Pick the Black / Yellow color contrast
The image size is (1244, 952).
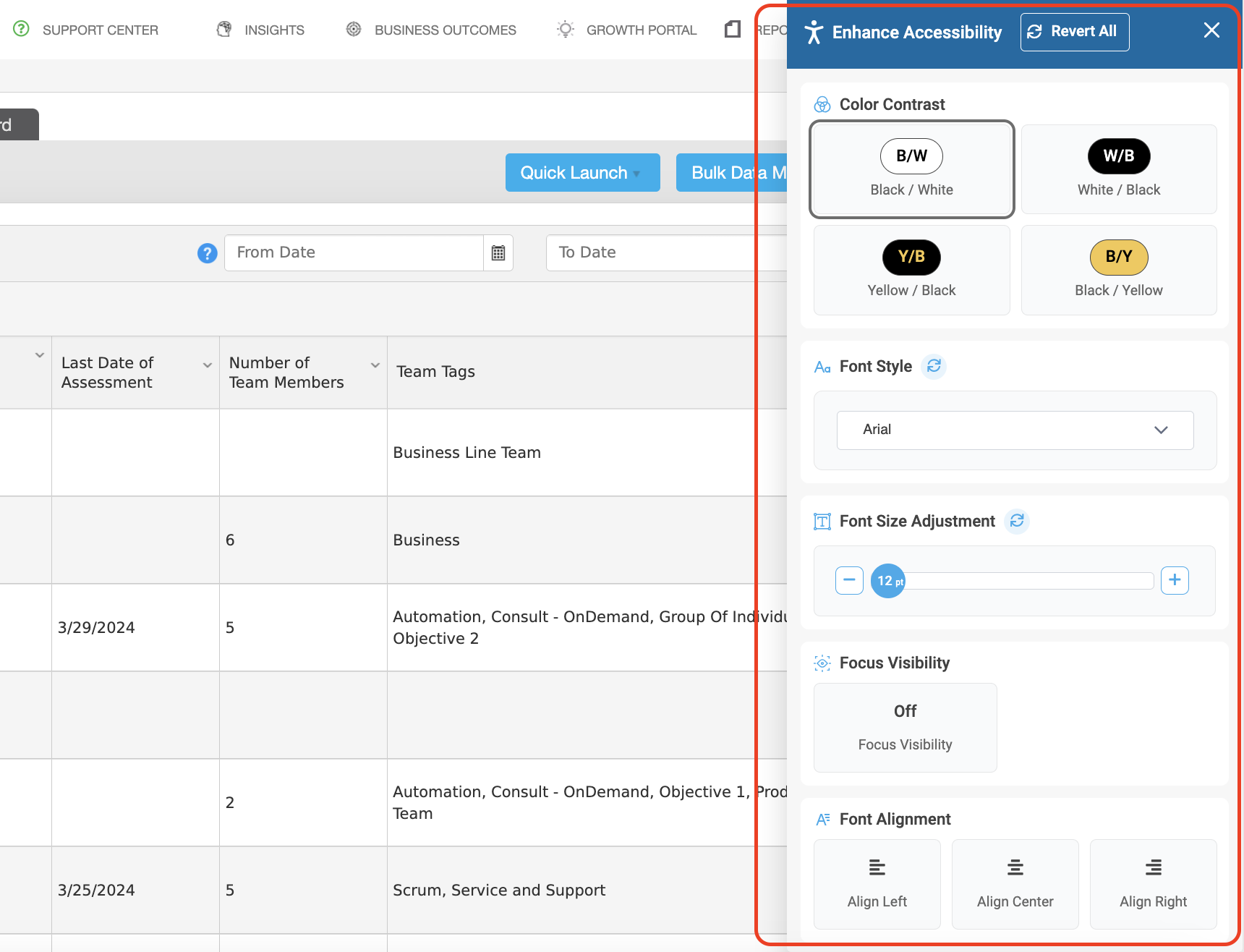[1119, 270]
